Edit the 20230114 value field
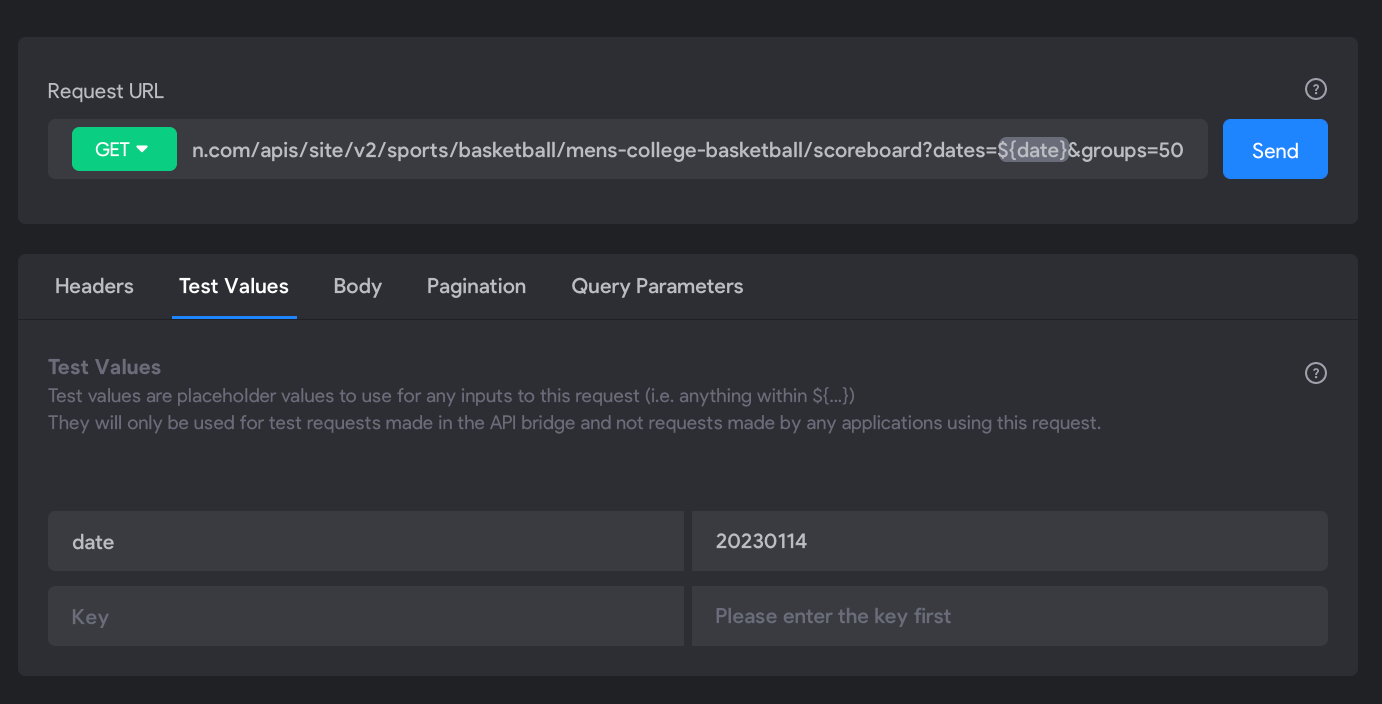This screenshot has width=1382, height=704. [x=1010, y=541]
